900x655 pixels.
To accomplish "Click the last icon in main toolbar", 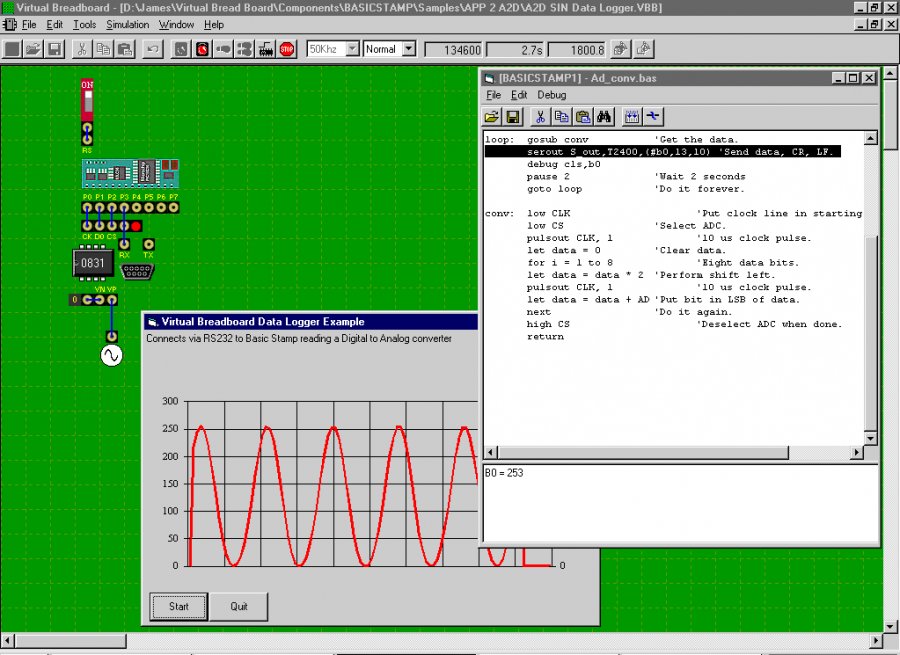I will tap(643, 49).
